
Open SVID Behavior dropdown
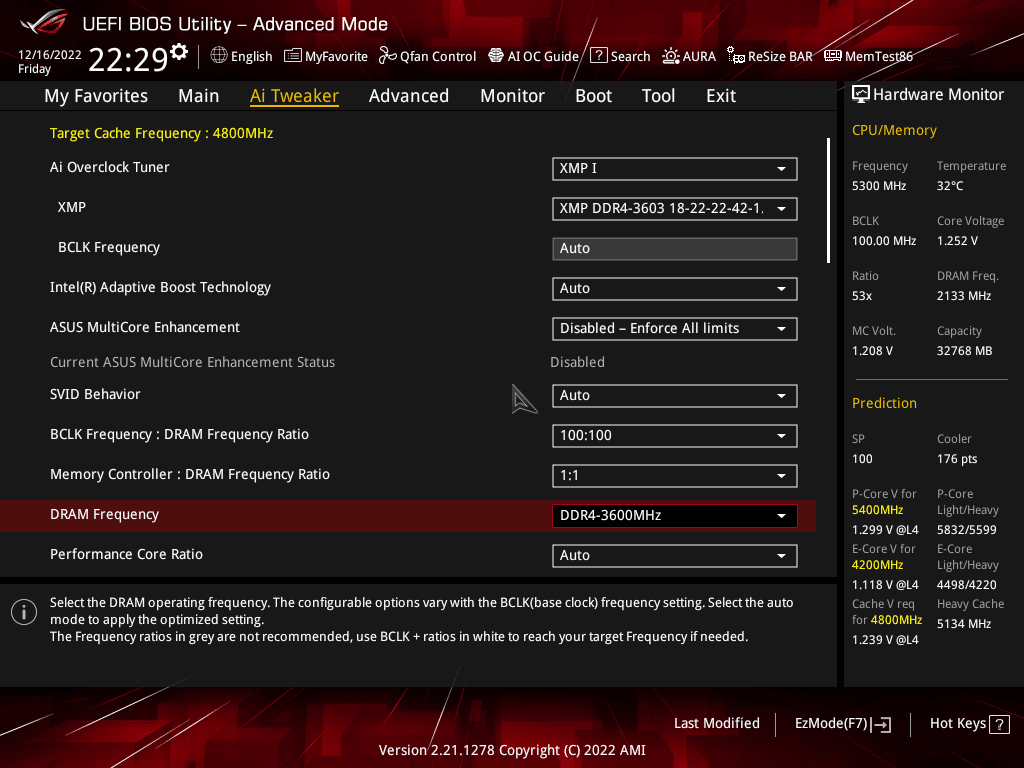[675, 396]
